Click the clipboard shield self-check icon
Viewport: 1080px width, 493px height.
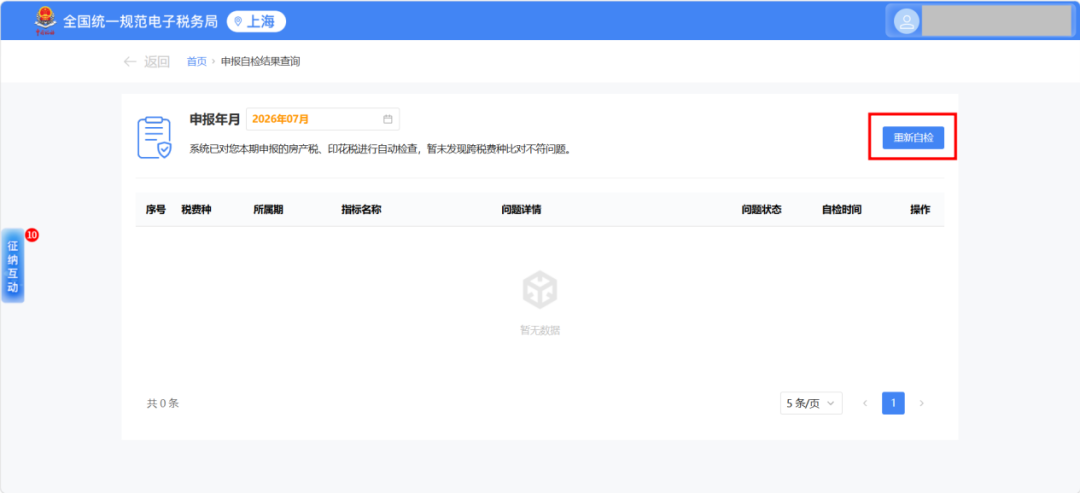point(154,138)
